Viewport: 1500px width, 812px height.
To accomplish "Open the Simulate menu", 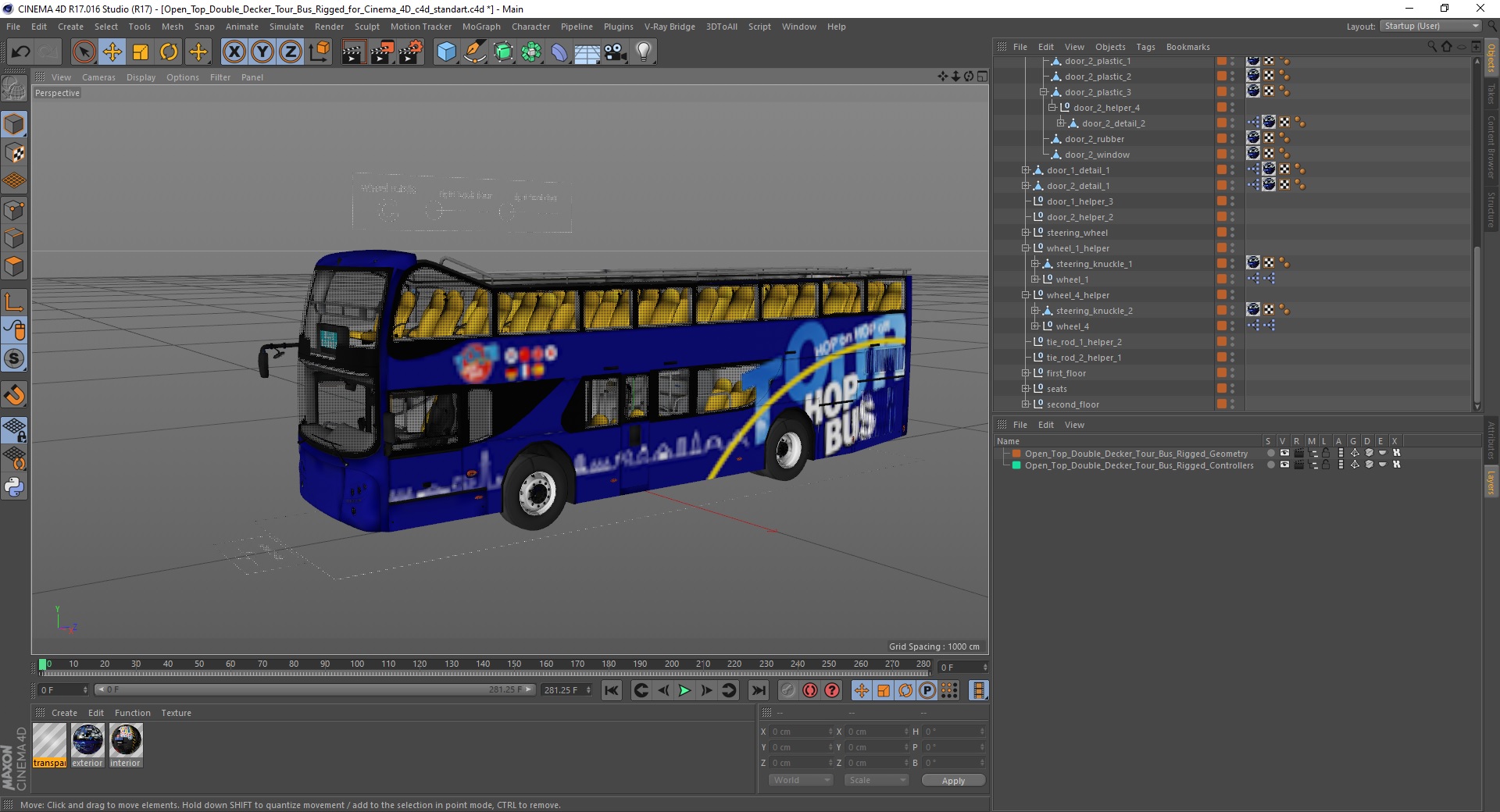I will (287, 27).
